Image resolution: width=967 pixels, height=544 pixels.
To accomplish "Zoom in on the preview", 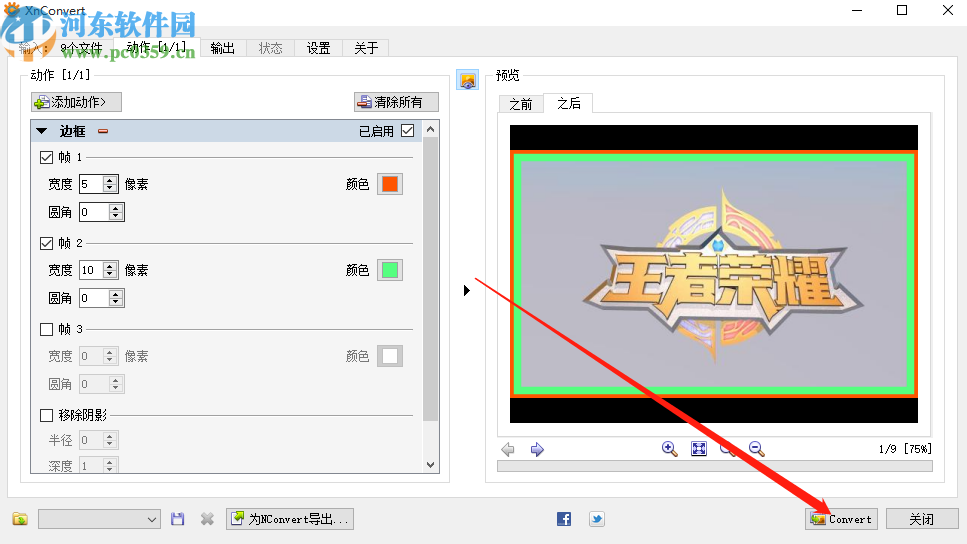I will point(670,449).
